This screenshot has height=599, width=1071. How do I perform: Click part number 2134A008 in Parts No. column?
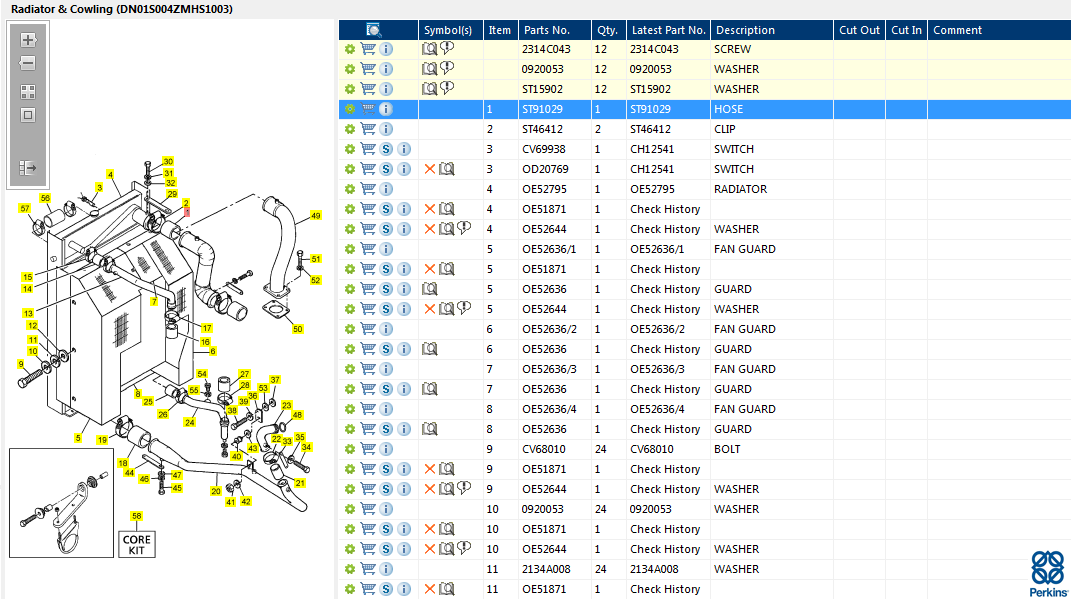546,569
